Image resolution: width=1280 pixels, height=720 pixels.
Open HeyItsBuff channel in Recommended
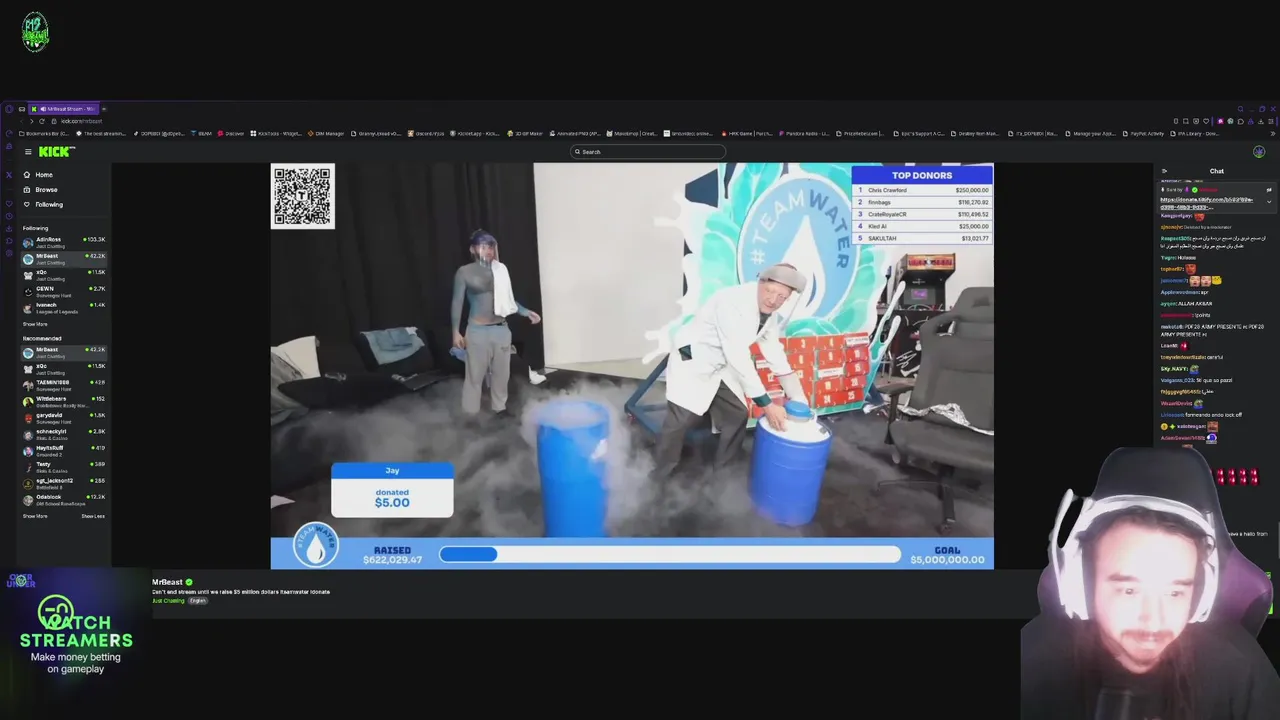point(64,450)
